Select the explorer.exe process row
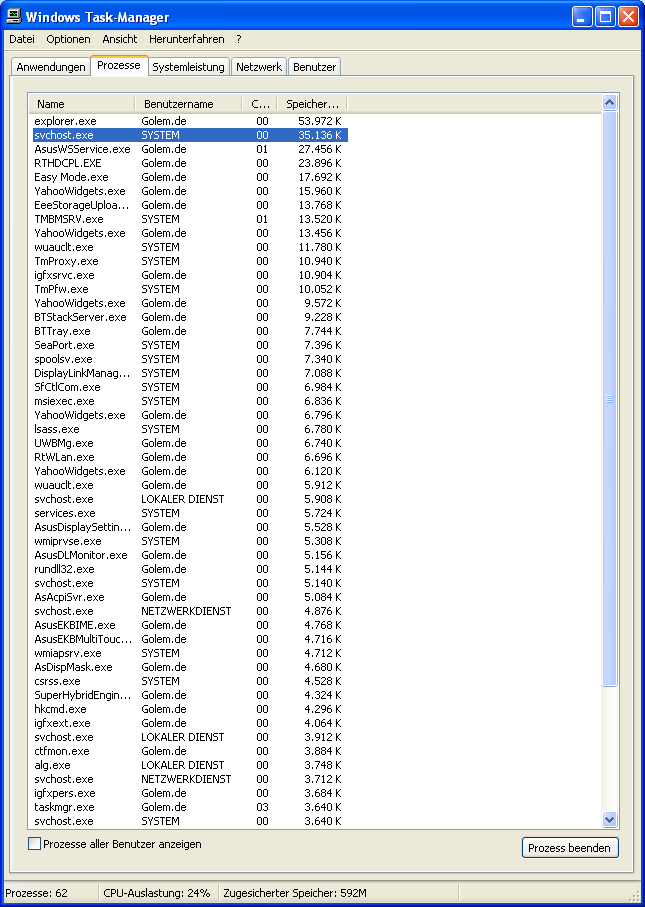Viewport: 645px width, 907px height. 190,121
